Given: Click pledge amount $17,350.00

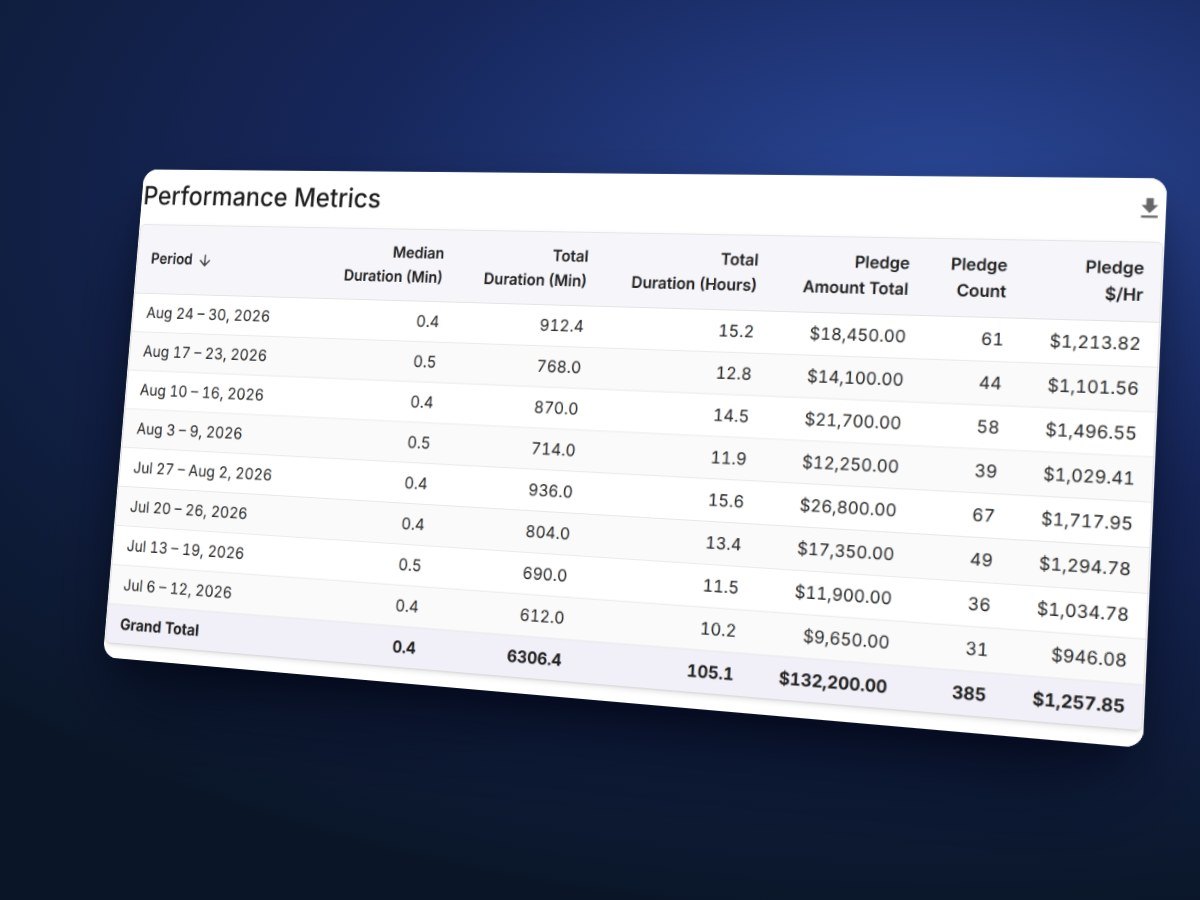Looking at the screenshot, I should 845,550.
